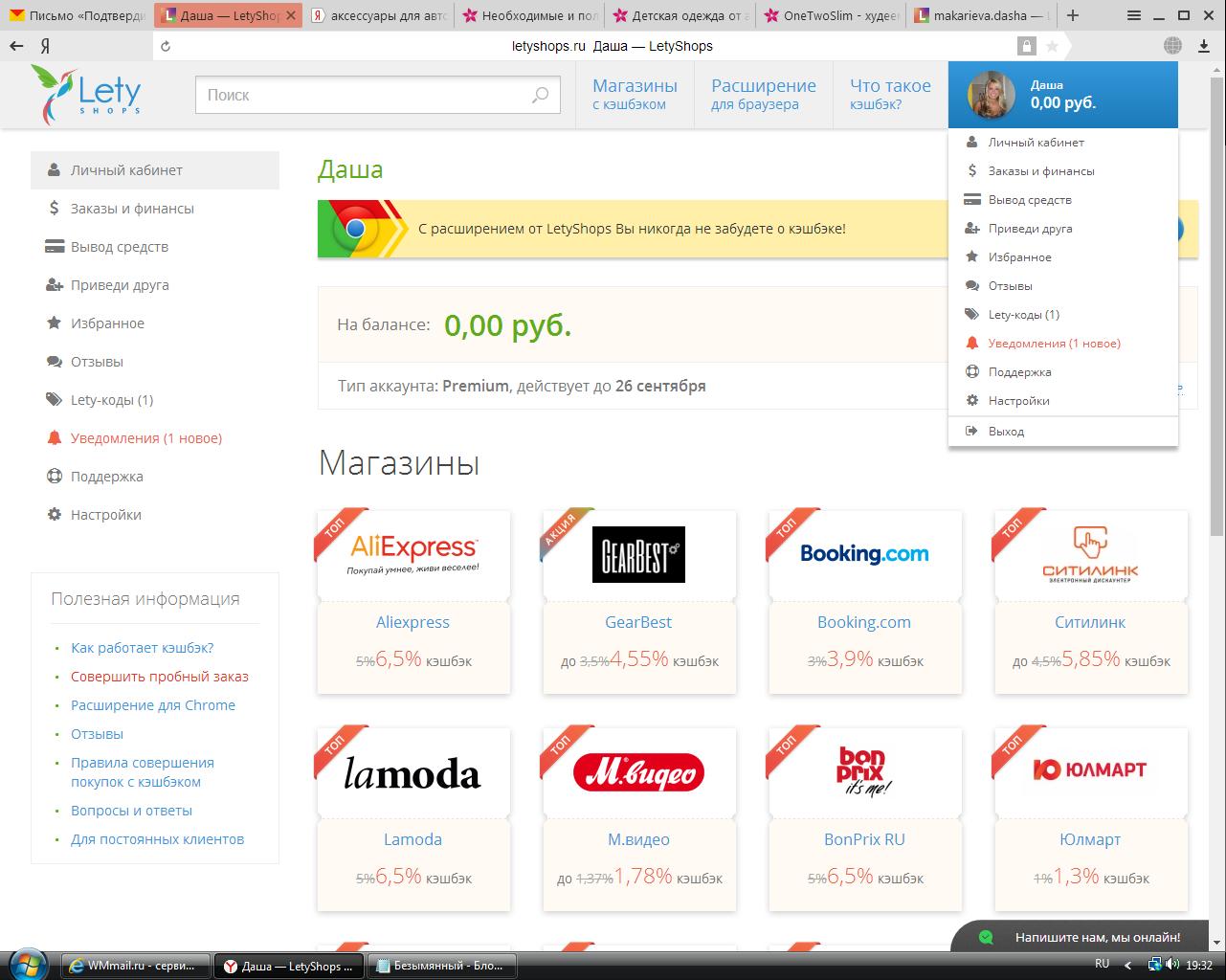Image resolution: width=1226 pixels, height=980 pixels.
Task: Click the padlock icon in the address bar
Action: coord(1026,46)
